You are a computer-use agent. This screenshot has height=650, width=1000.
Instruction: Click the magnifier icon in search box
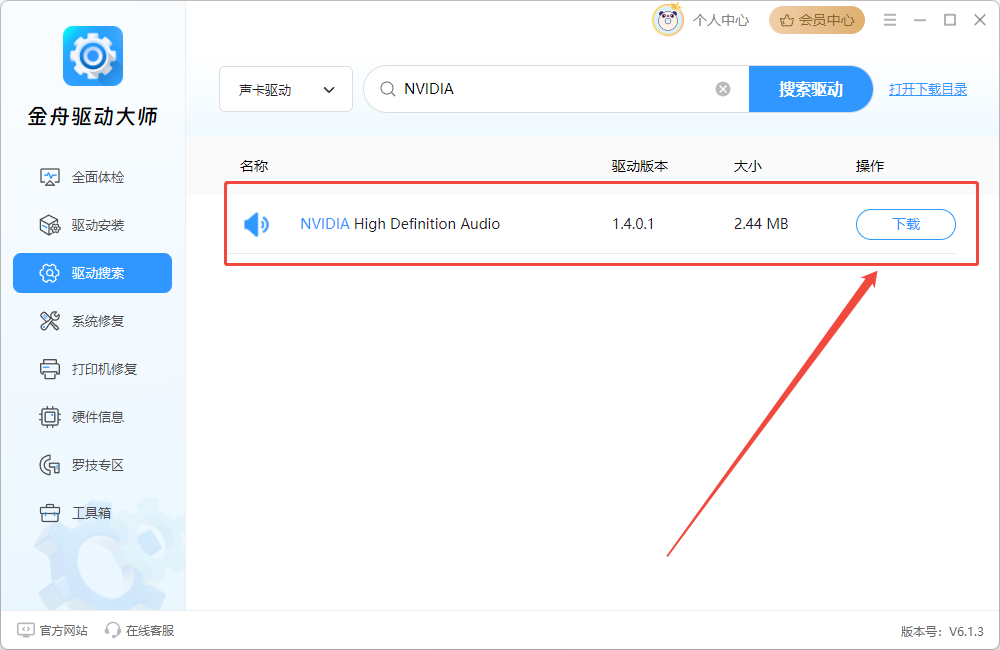(387, 89)
